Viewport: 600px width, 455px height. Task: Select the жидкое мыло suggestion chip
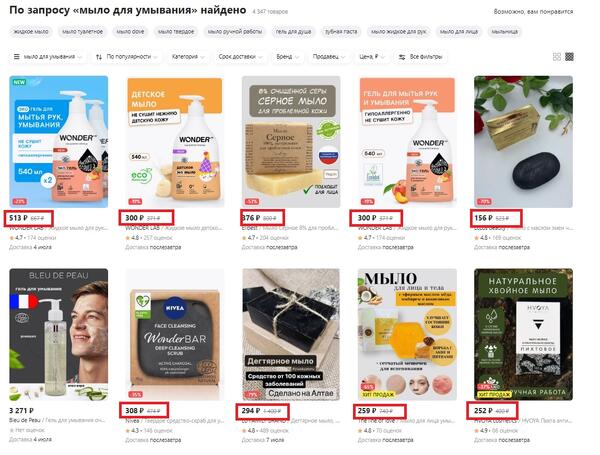31,32
